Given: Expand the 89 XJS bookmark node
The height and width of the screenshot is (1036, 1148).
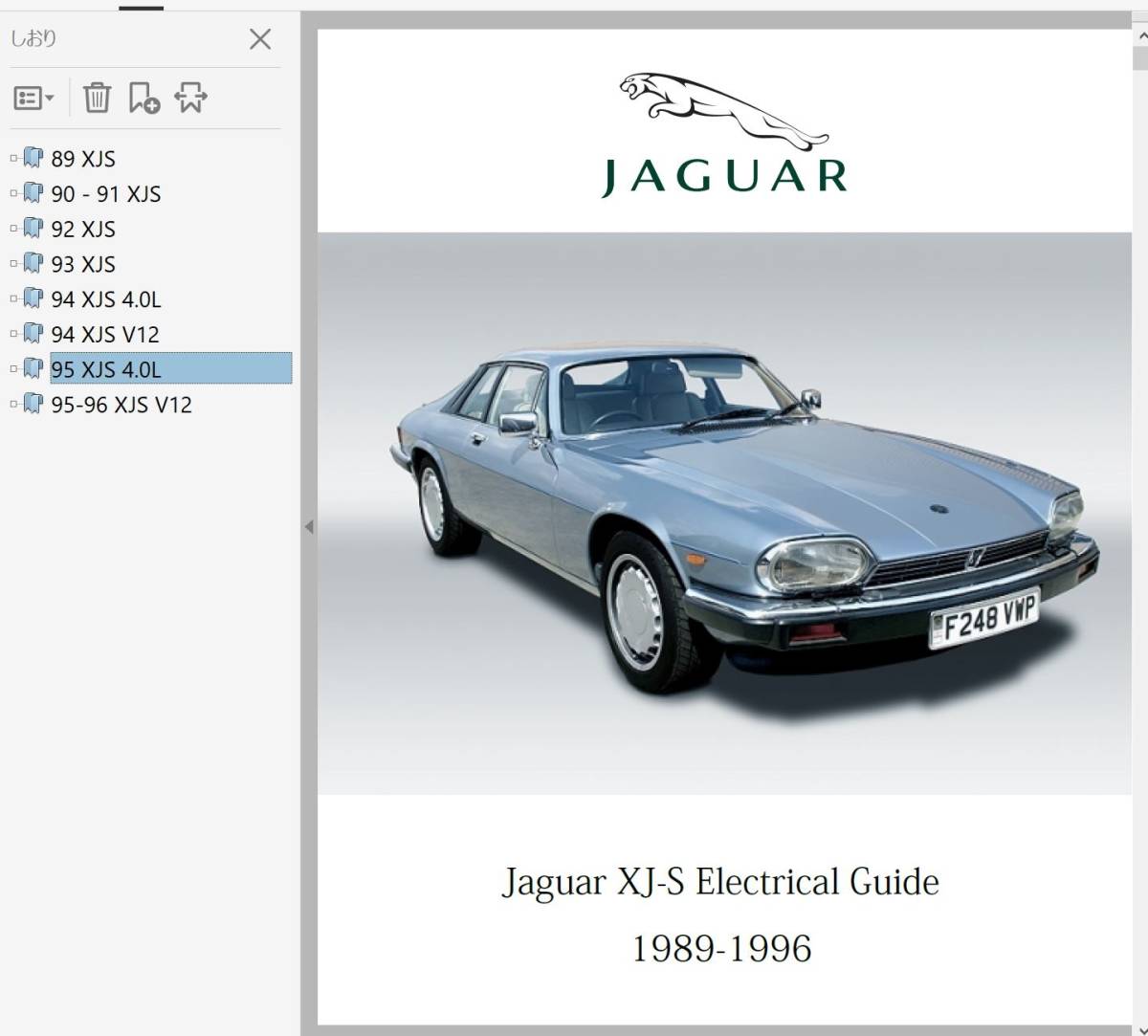Looking at the screenshot, I should [x=13, y=158].
